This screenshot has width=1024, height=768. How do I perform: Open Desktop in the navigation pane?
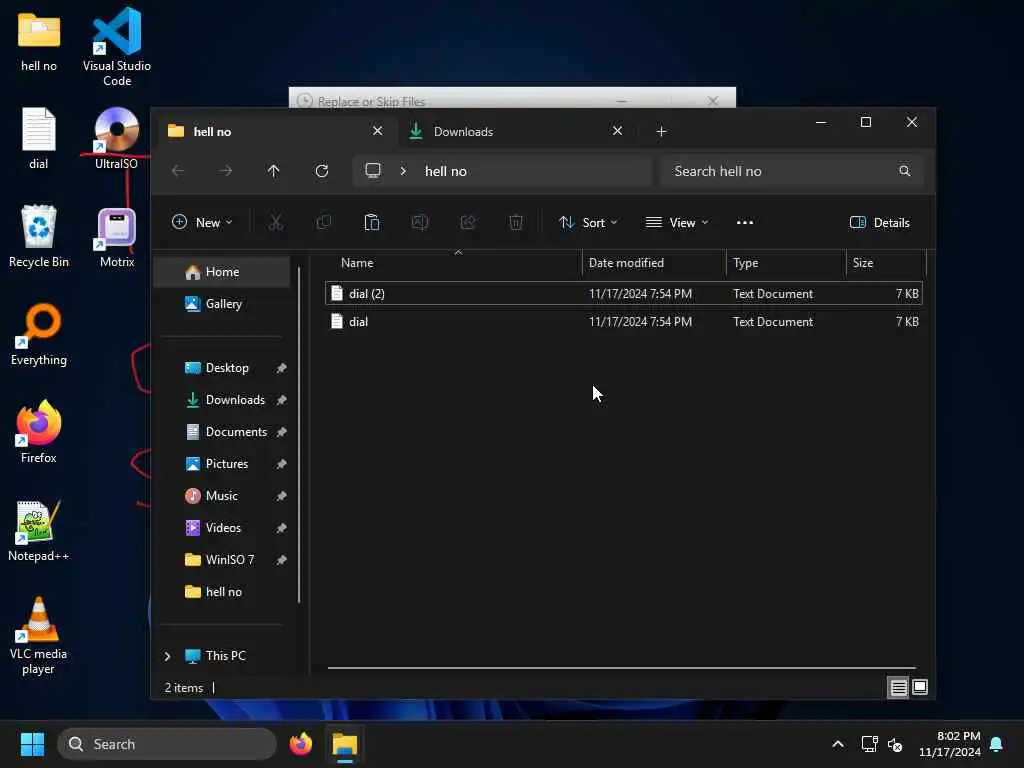[x=222, y=368]
